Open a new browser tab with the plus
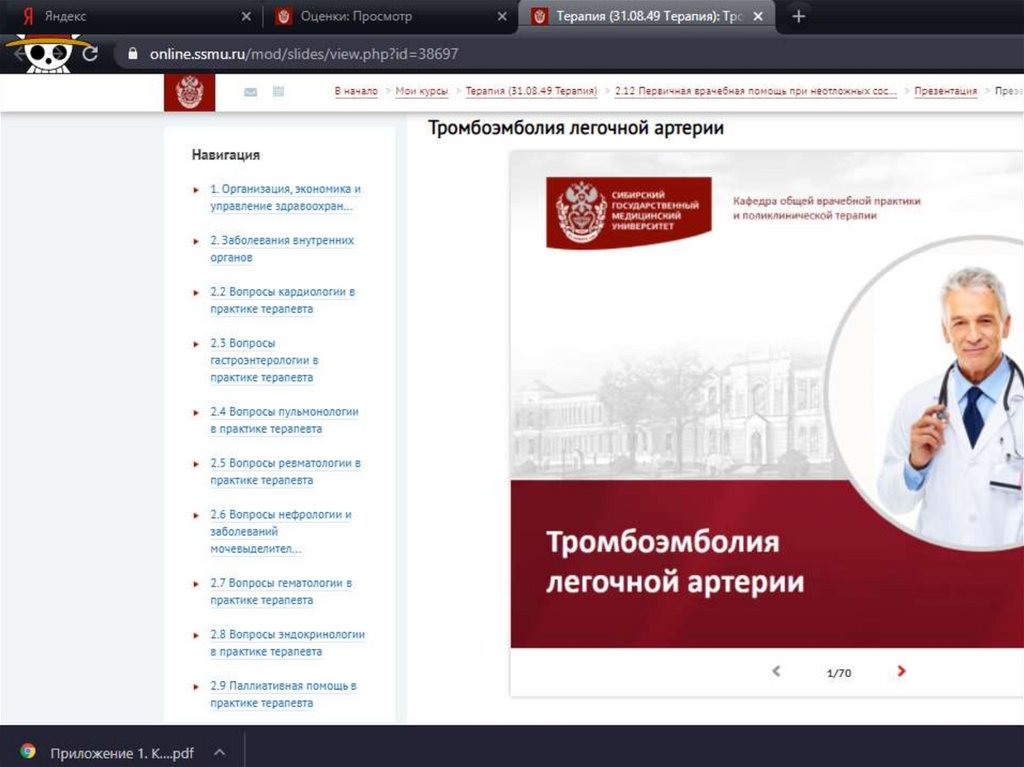This screenshot has width=1024, height=767. coord(798,16)
